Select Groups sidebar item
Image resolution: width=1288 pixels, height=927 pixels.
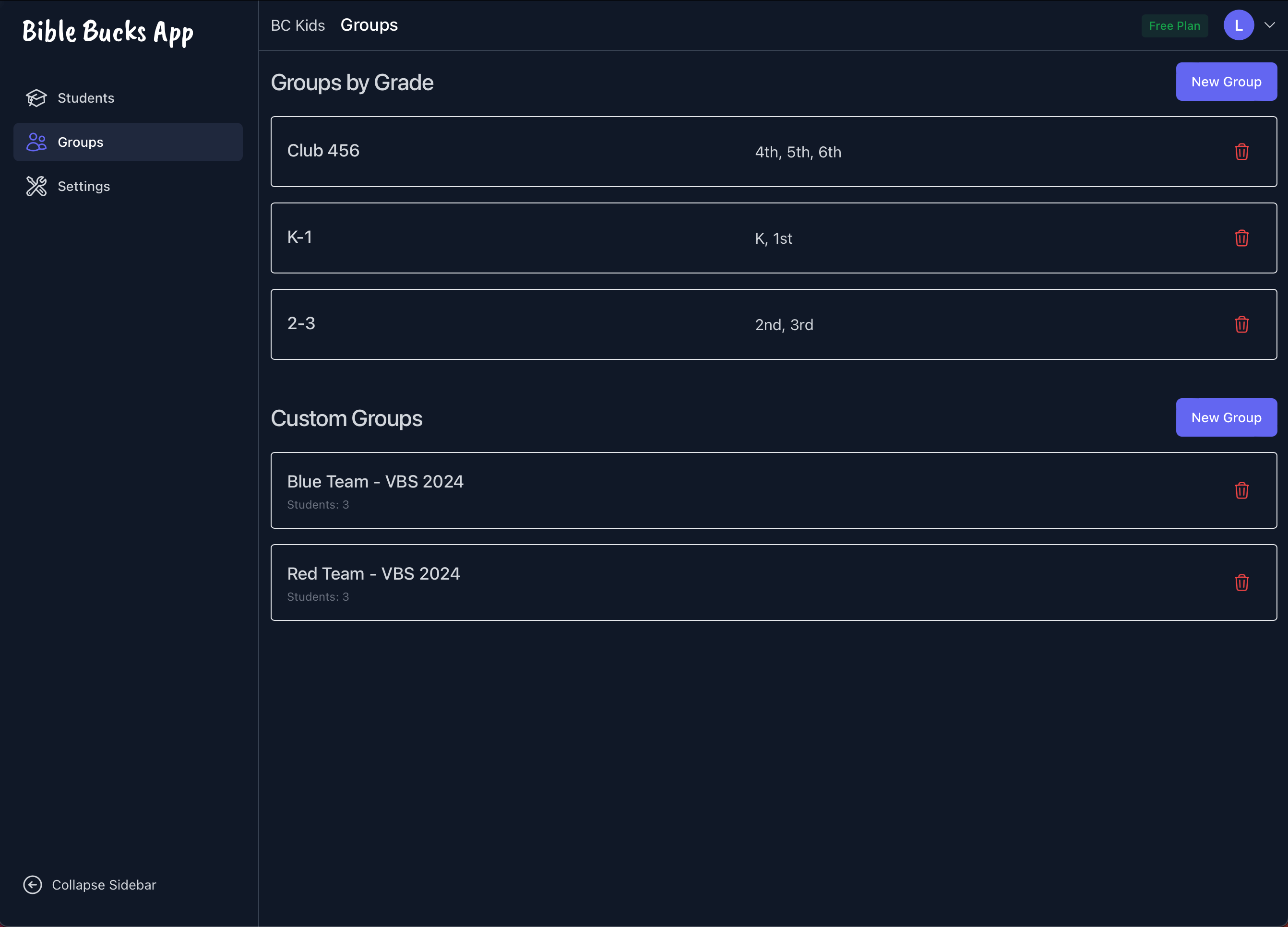click(81, 142)
